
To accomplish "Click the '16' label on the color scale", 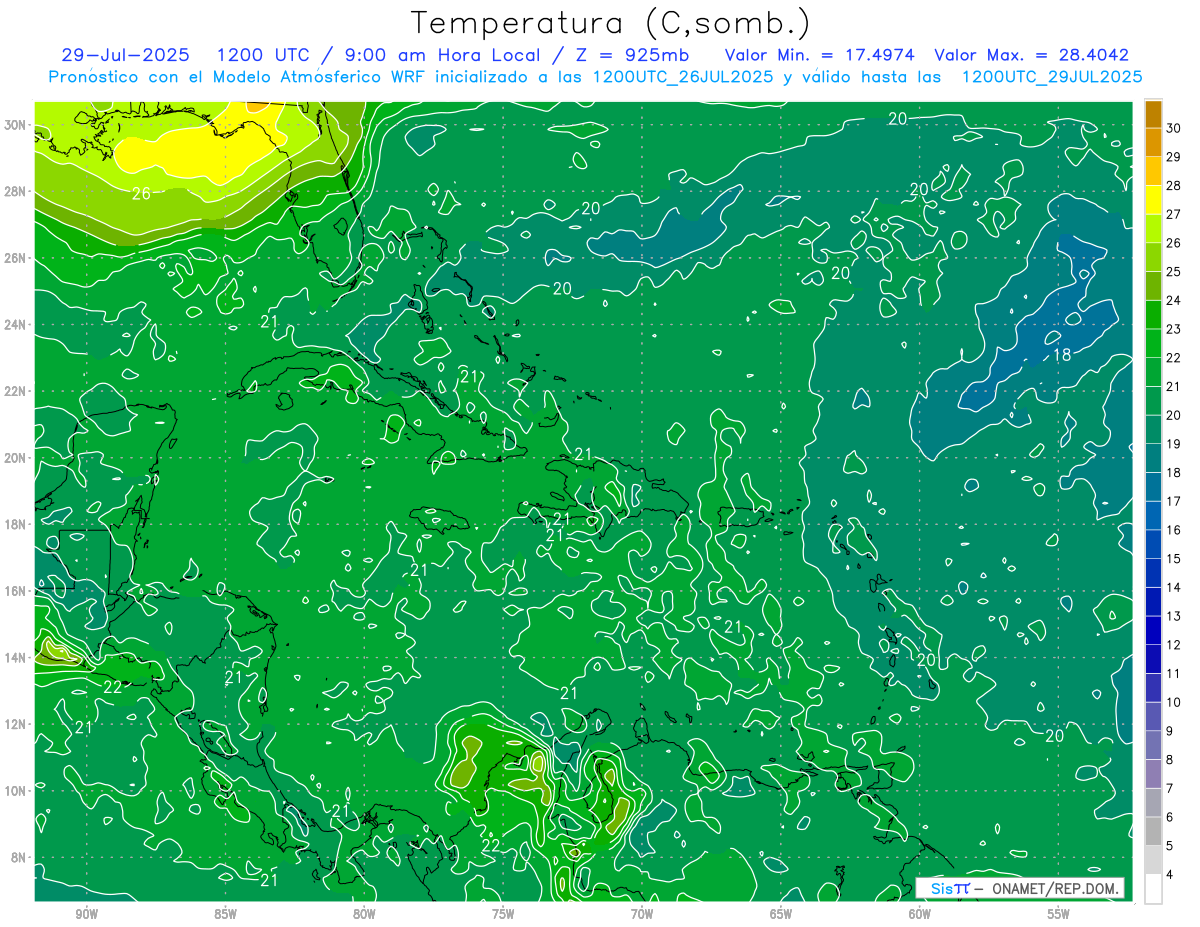I will click(1174, 530).
